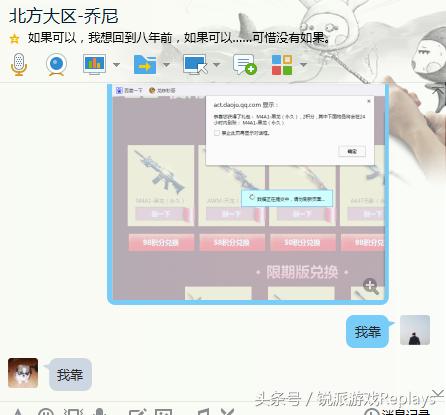The image size is (446, 415).
Task: Click the blue 我靠 message bubble
Action: (367, 332)
